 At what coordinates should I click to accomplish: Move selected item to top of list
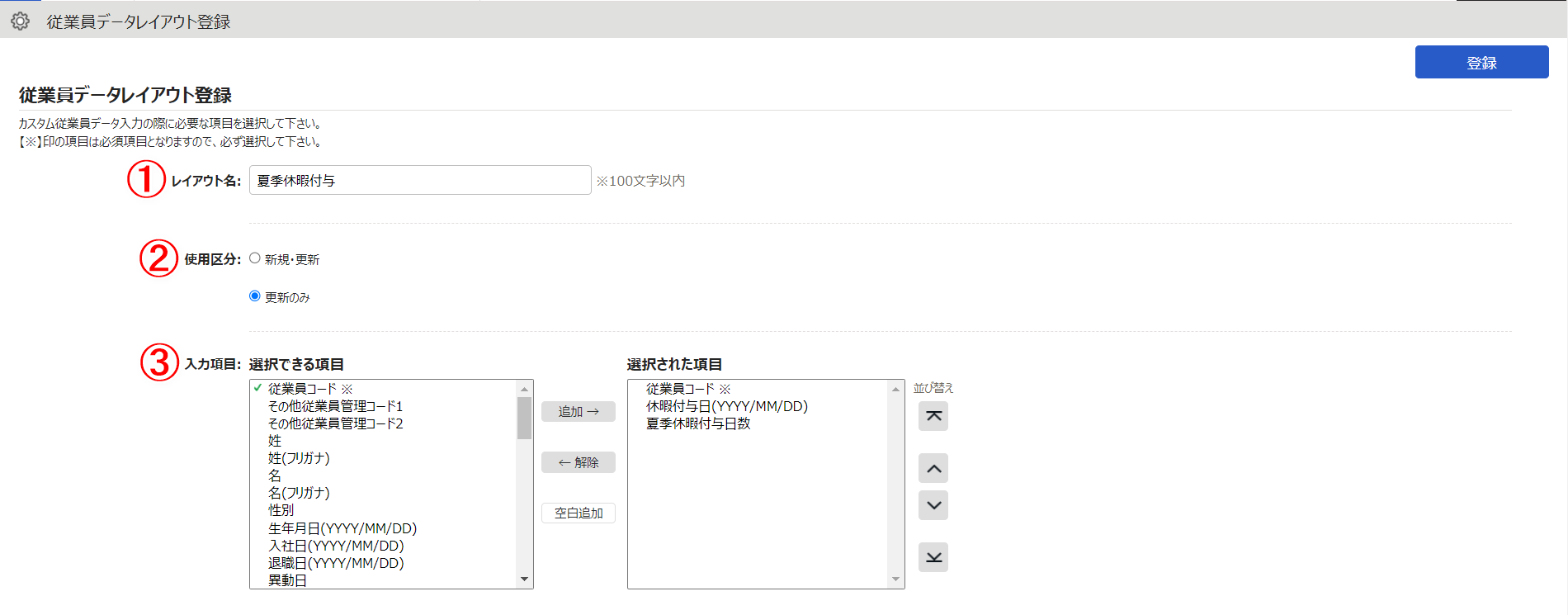pos(933,416)
